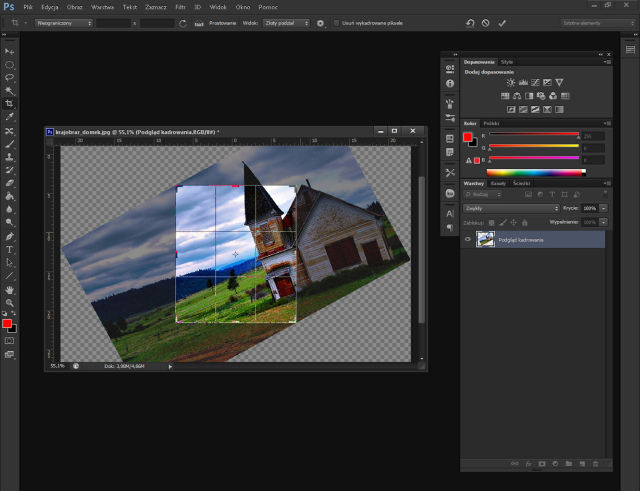The width and height of the screenshot is (640, 491).
Task: Select the Pen tool
Action: [x=9, y=236]
